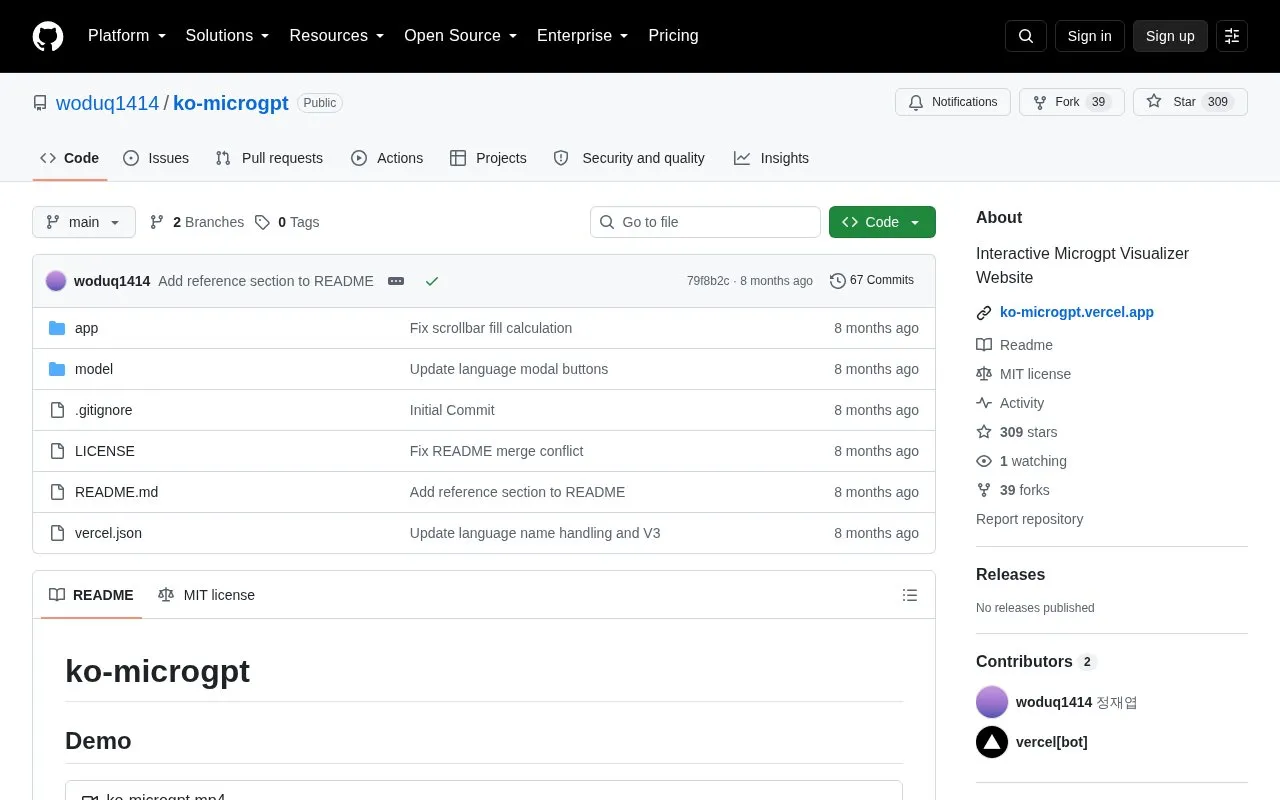Go to GitHub homepage via Octocat logo
Screen dimensions: 1280x800
(48, 36)
